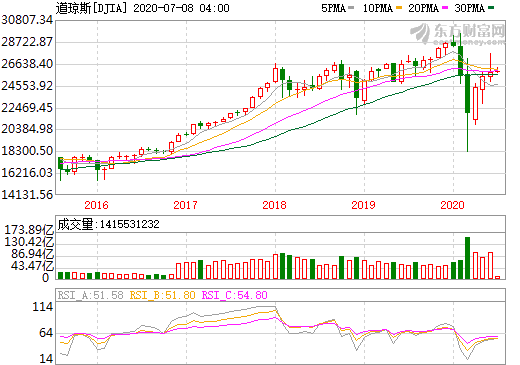Viewport: 520px width, 365px height.
Task: Select the 10PMA legend label
Action: point(377,8)
